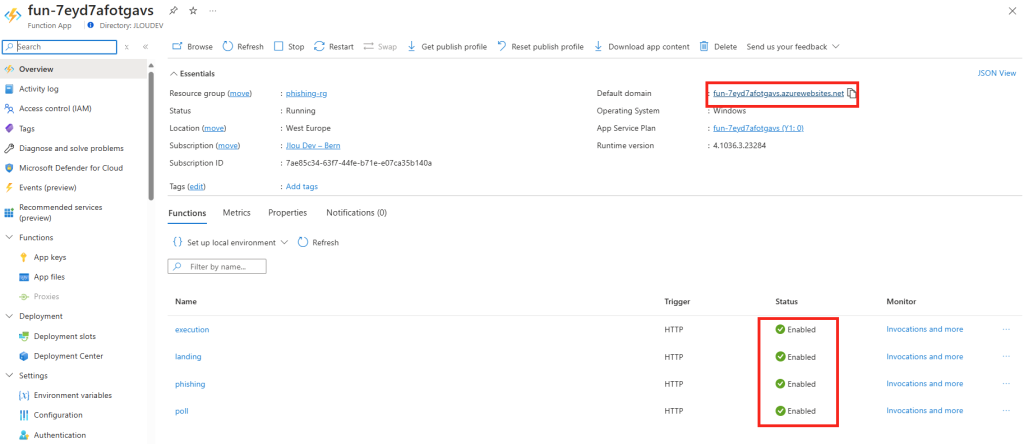Collapse the sidebar with double chevron
This screenshot has height=444, width=1024.
coord(145,47)
